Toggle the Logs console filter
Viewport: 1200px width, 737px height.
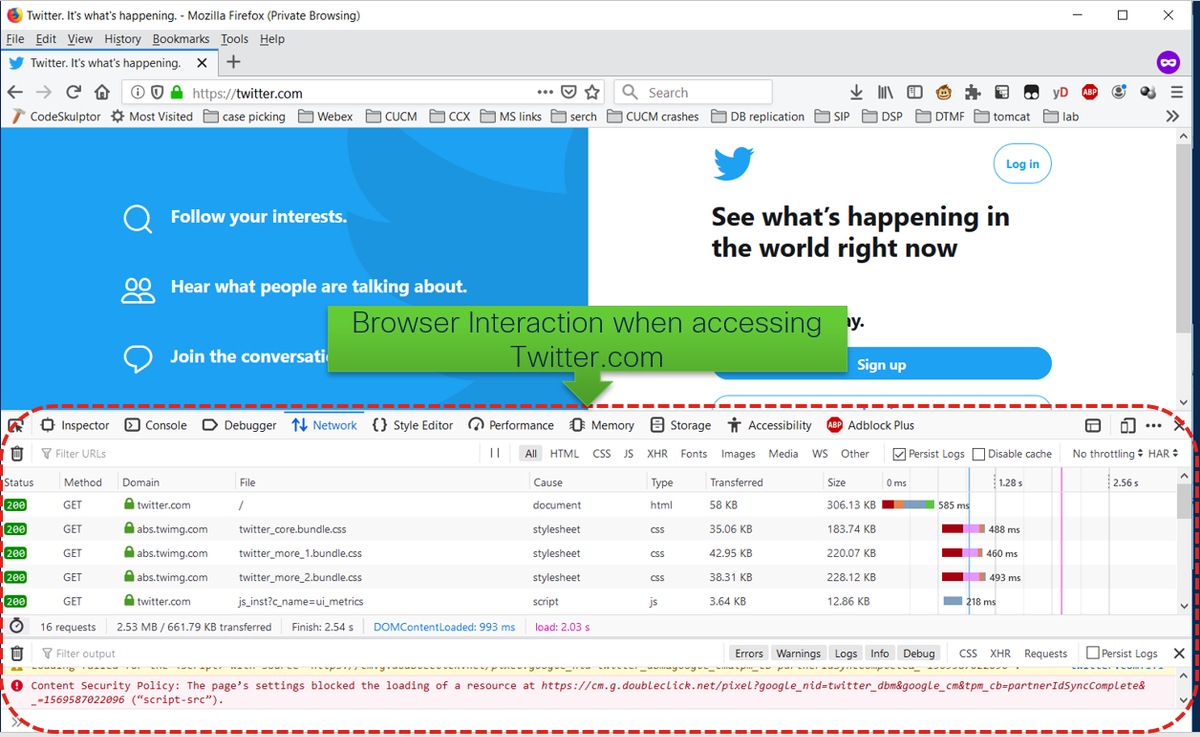tap(846, 653)
